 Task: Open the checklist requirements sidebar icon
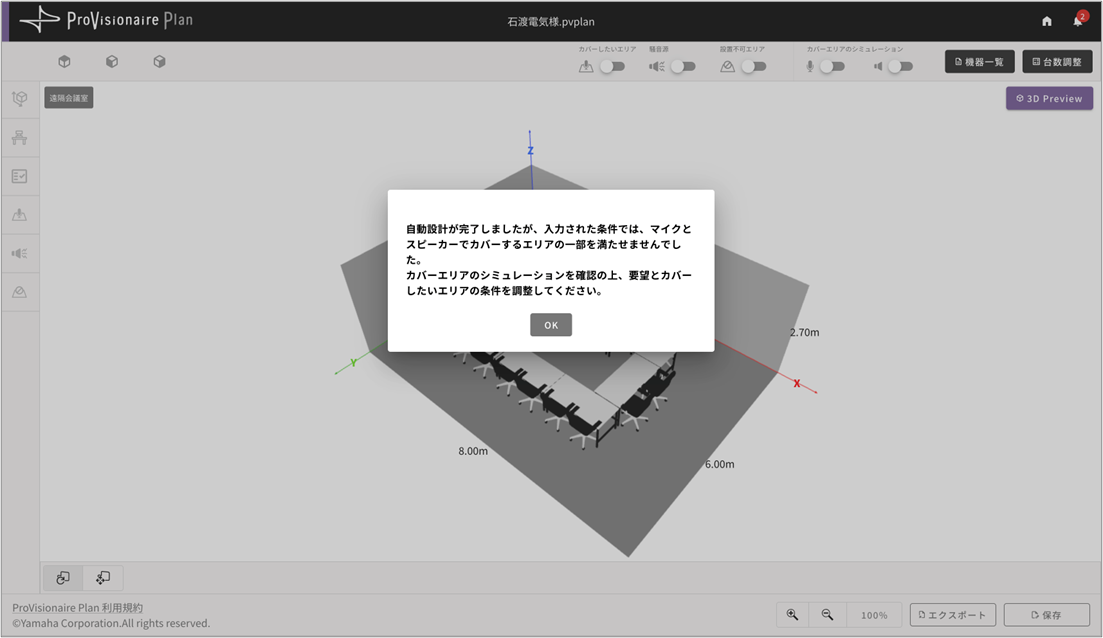20,176
